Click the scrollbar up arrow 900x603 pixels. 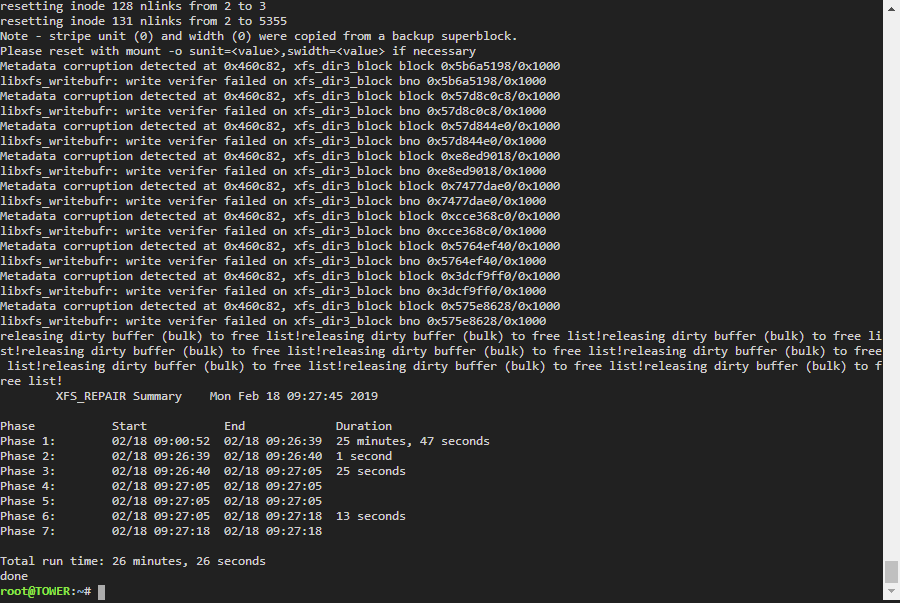(x=891, y=9)
